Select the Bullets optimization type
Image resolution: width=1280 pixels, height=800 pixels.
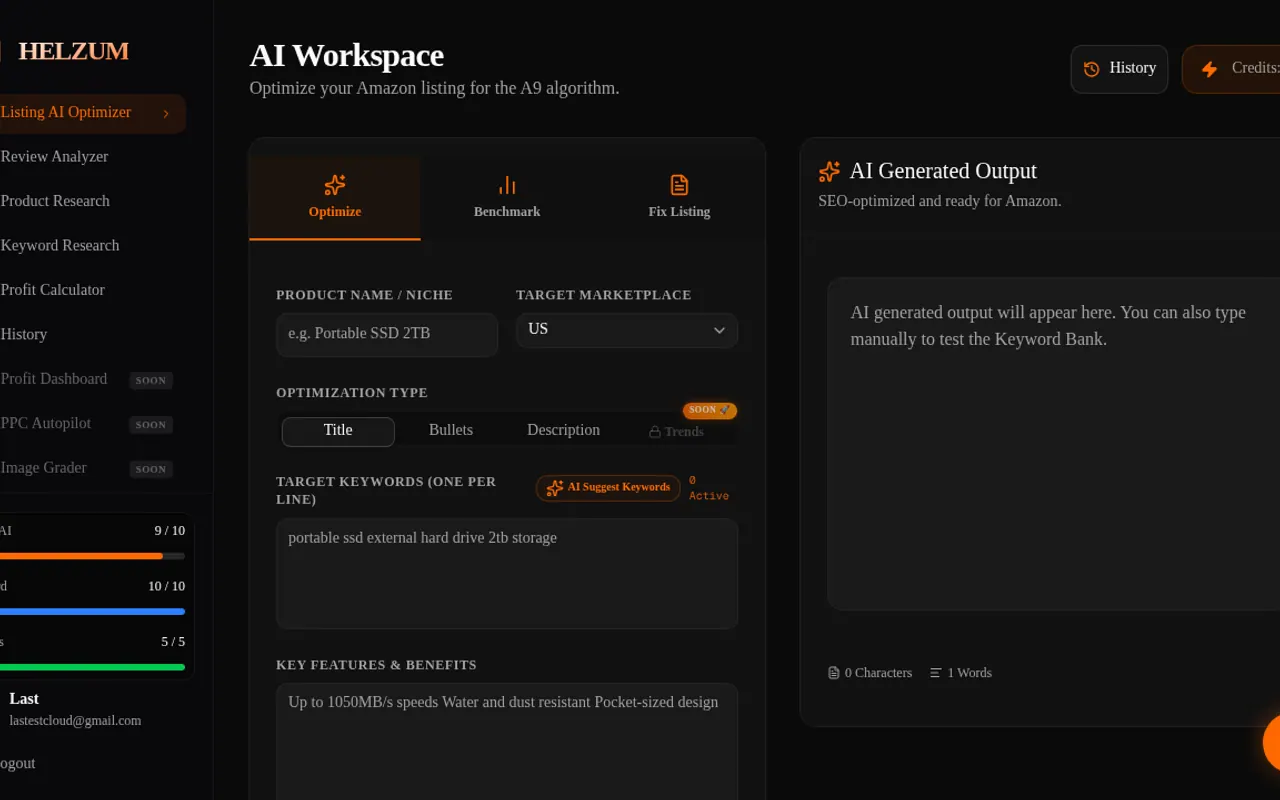point(451,431)
